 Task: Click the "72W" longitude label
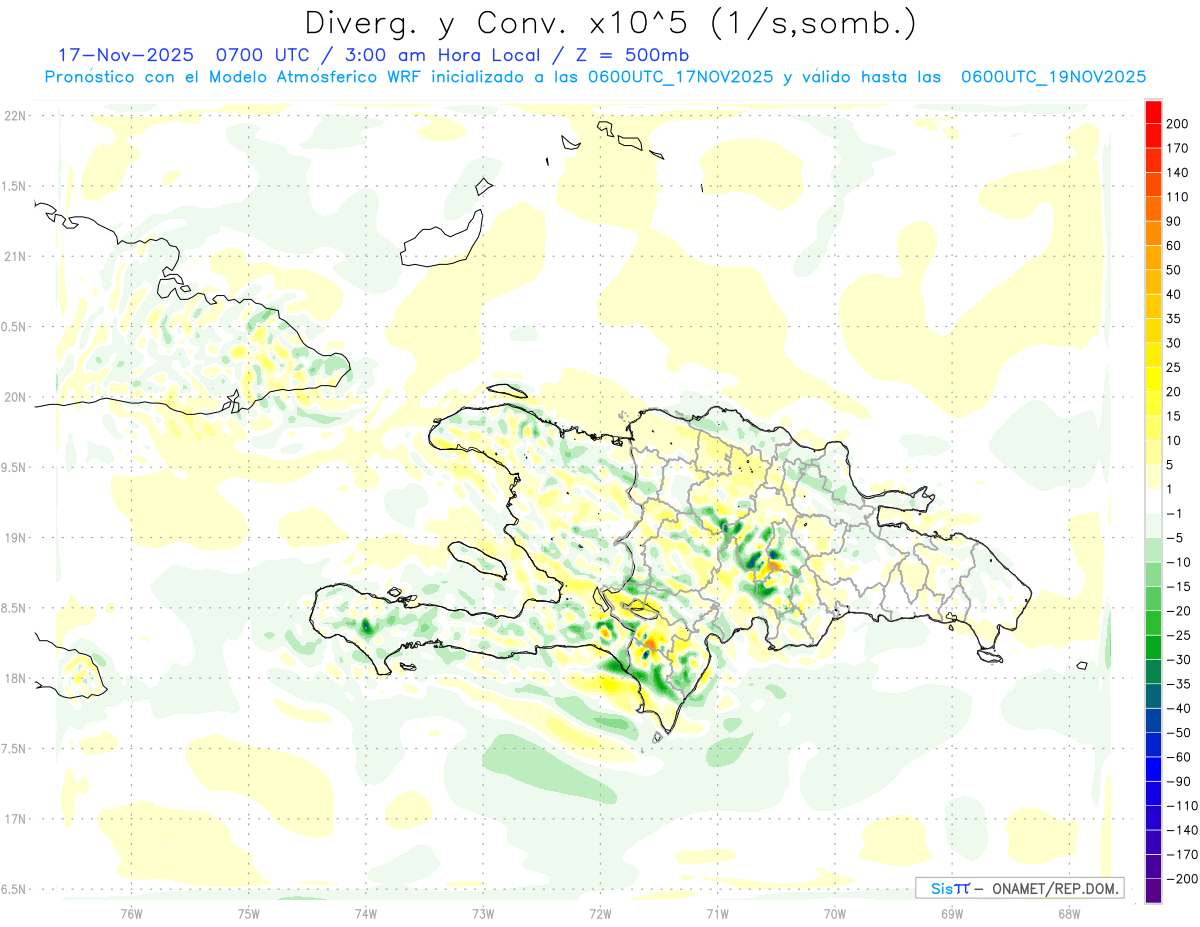pyautogui.click(x=600, y=914)
